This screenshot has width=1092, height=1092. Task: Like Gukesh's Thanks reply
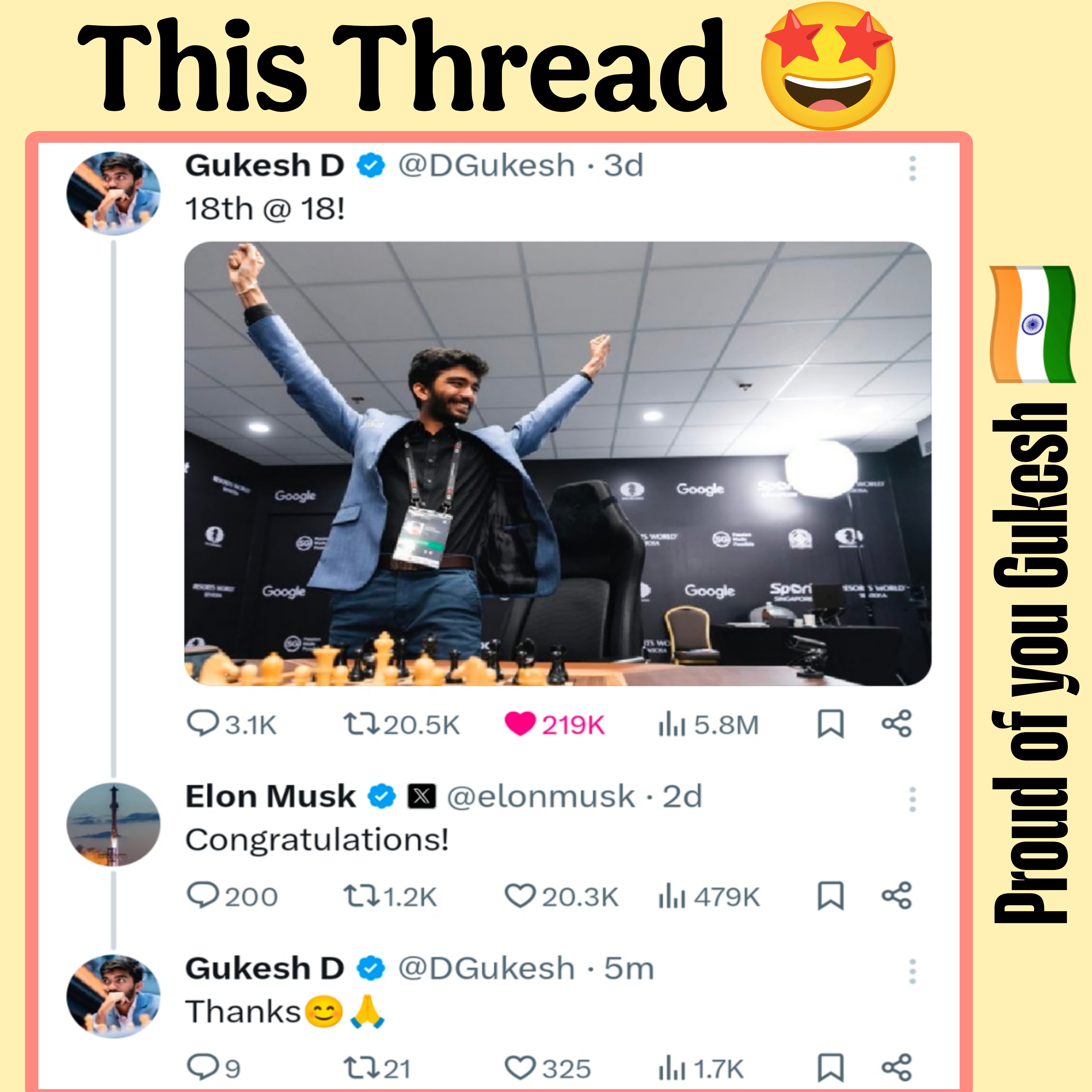[547, 1068]
